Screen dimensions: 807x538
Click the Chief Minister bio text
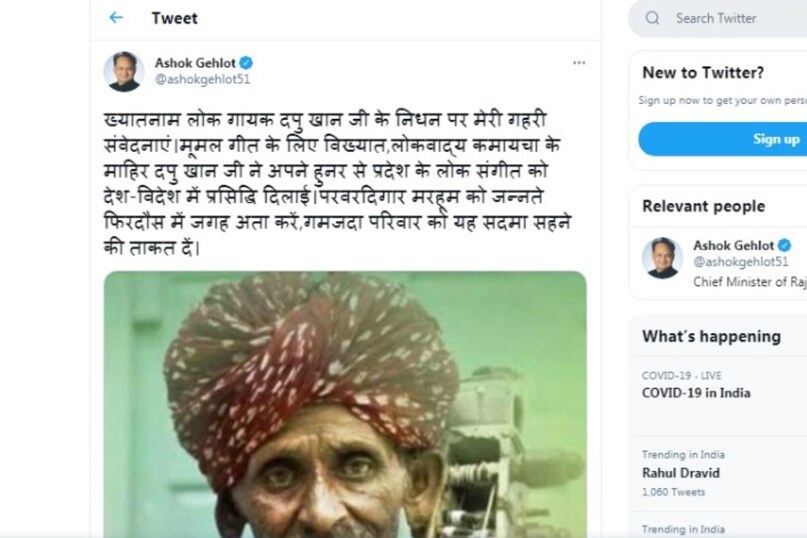(x=749, y=282)
